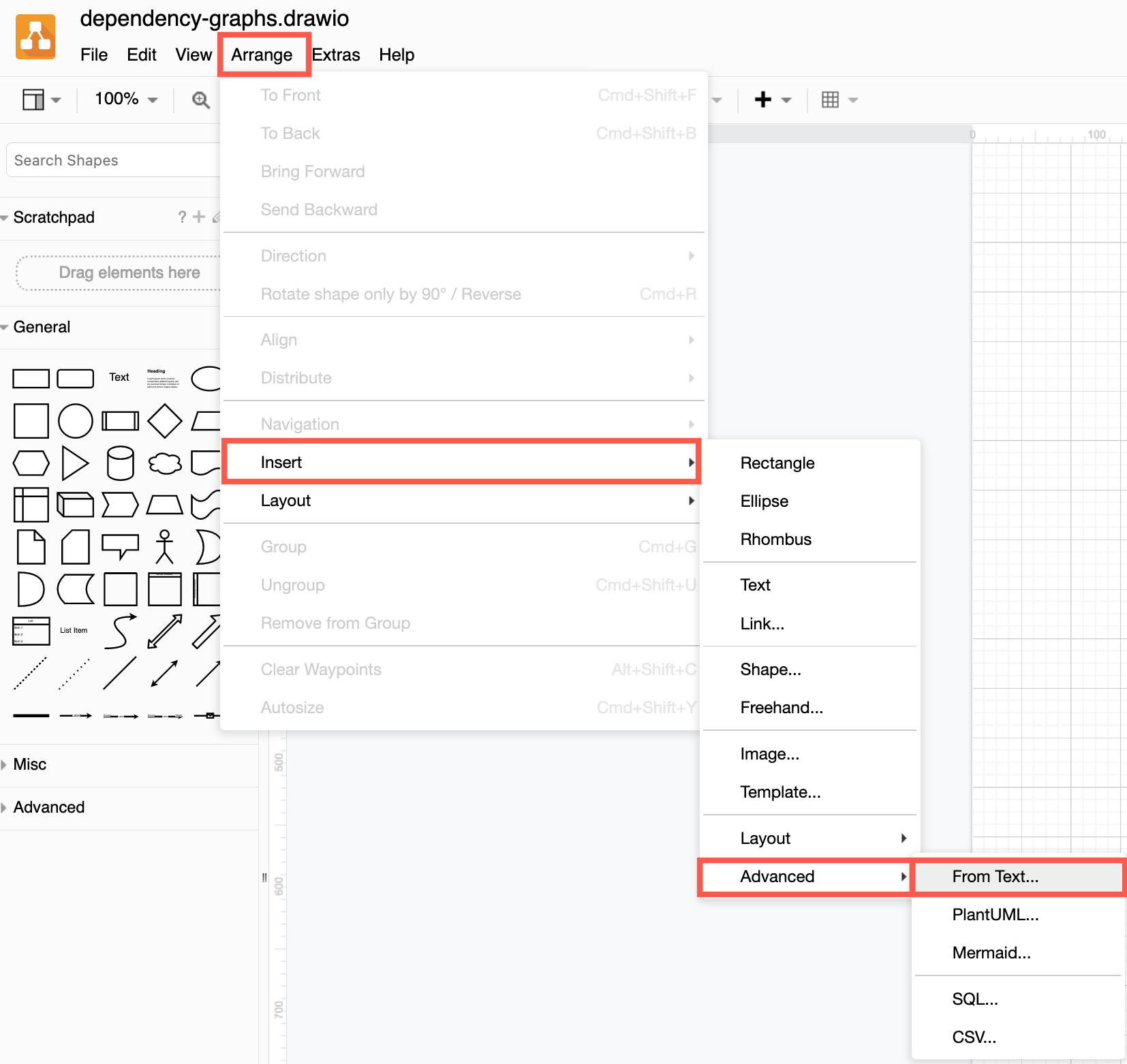Click the question mark help next to Scratchpad
Image resolution: width=1127 pixels, height=1064 pixels.
tap(181, 217)
